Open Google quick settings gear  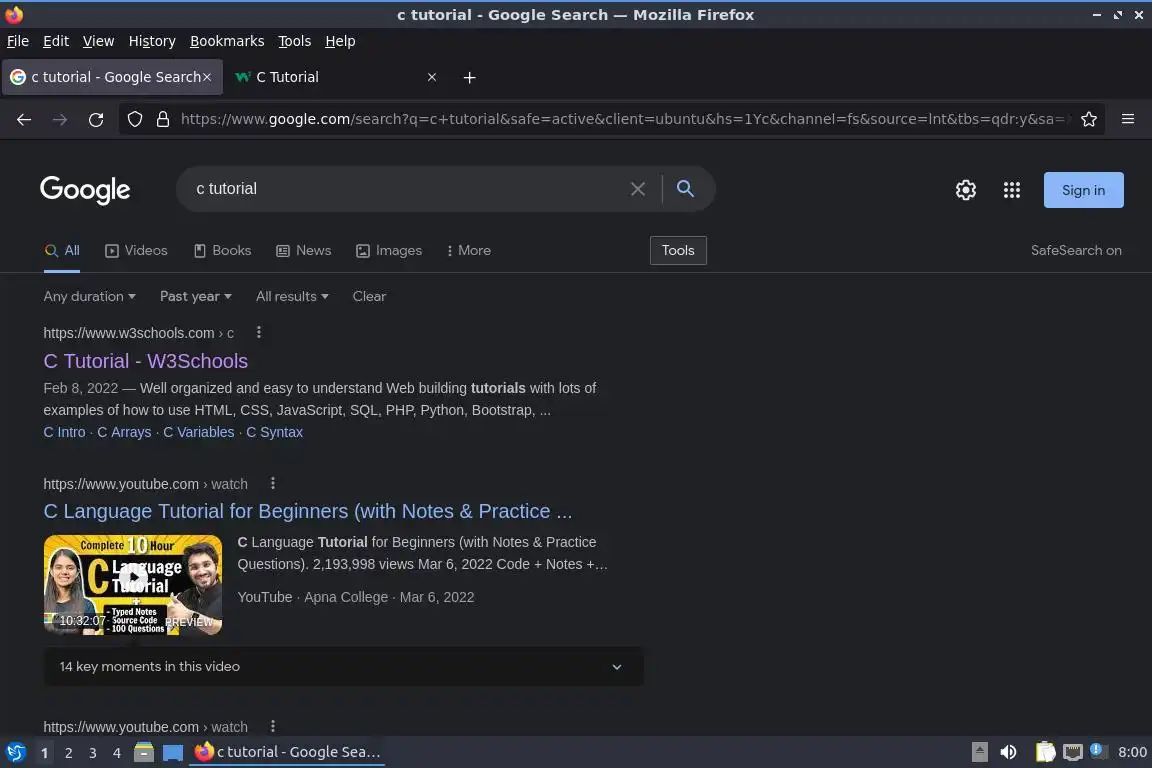(965, 190)
